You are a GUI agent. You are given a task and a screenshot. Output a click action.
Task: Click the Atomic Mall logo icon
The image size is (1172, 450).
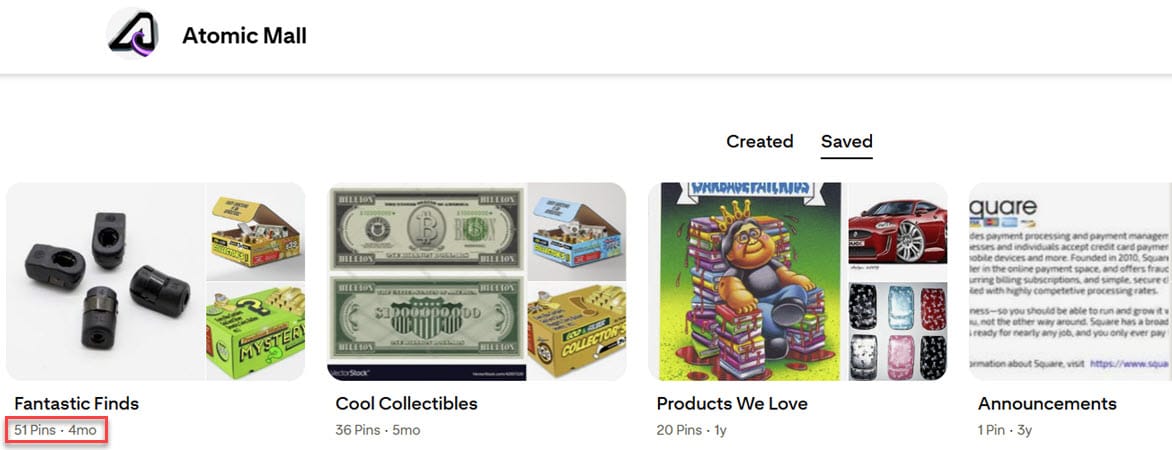(133, 34)
